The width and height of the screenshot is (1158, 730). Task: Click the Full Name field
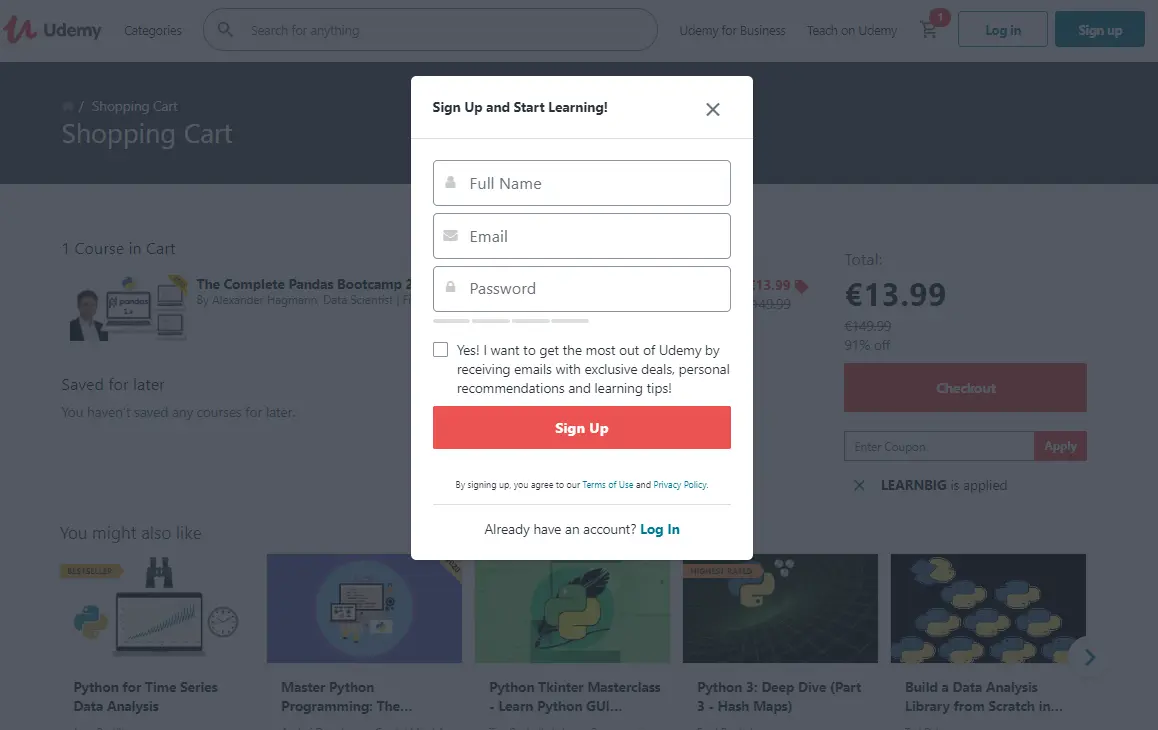pyautogui.click(x=582, y=183)
